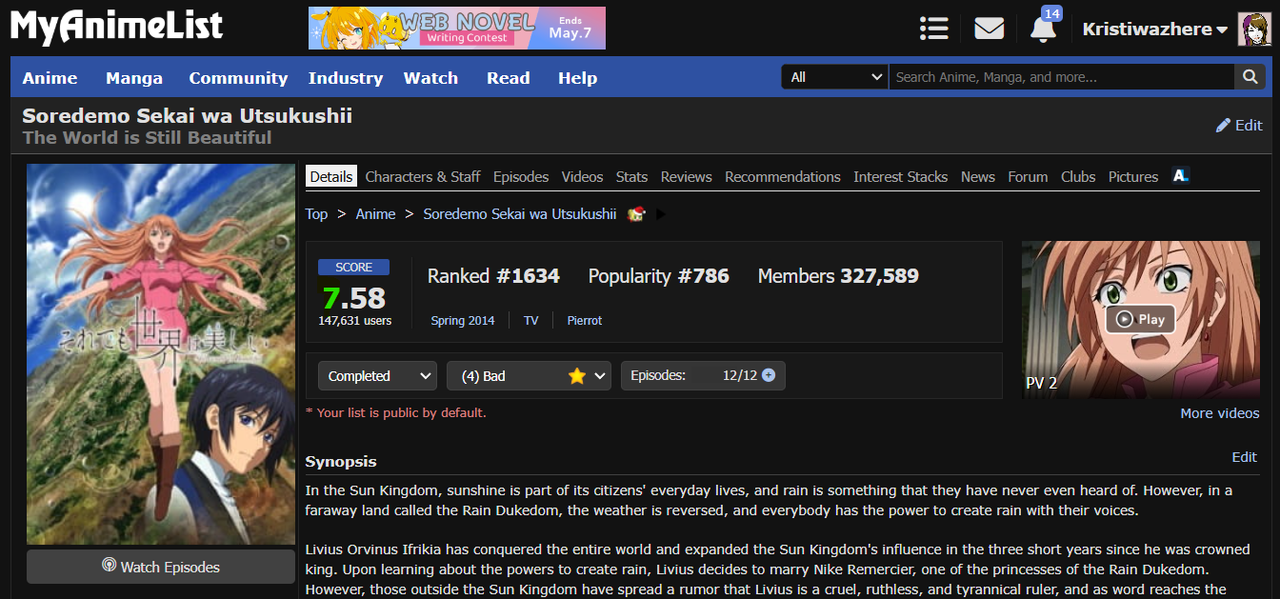This screenshot has width=1280, height=599.
Task: Click the small emoji icon after breadcrumb title
Action: [x=635, y=214]
